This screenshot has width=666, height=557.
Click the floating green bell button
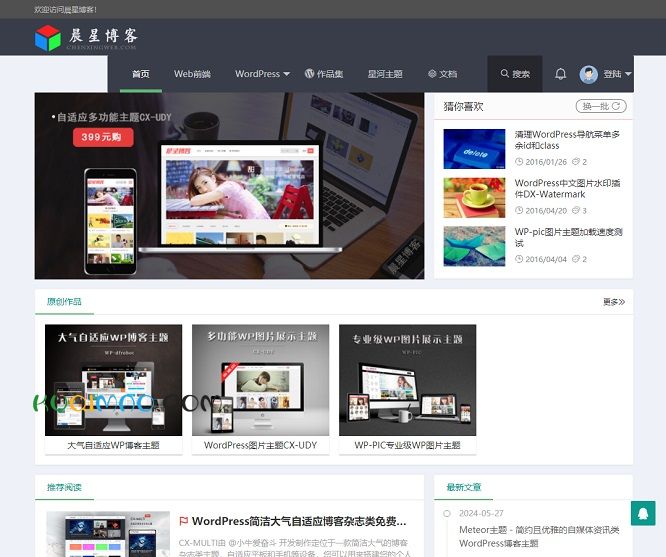[643, 513]
